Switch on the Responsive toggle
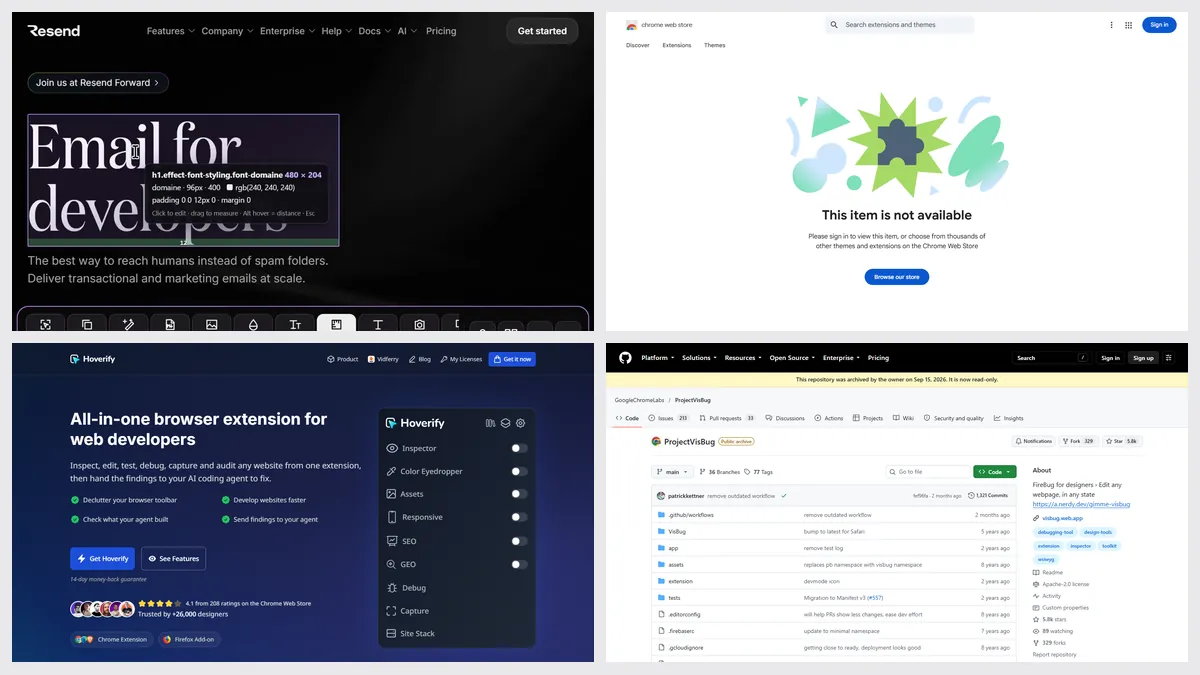 click(519, 517)
